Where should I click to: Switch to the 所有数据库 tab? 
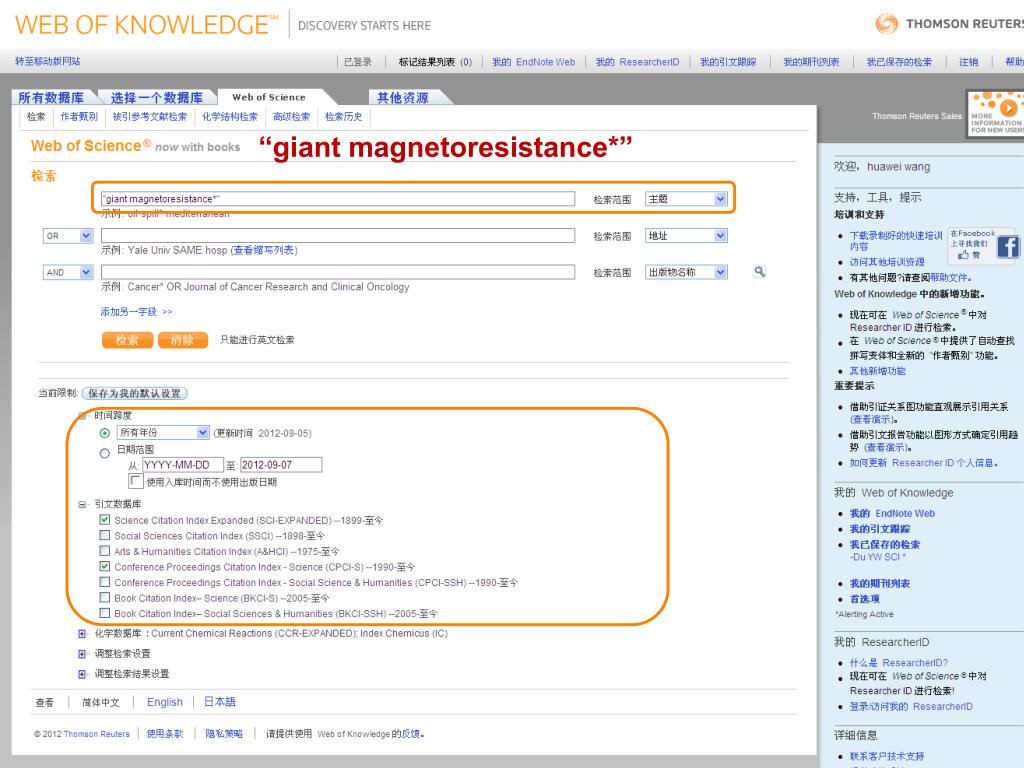pyautogui.click(x=51, y=97)
